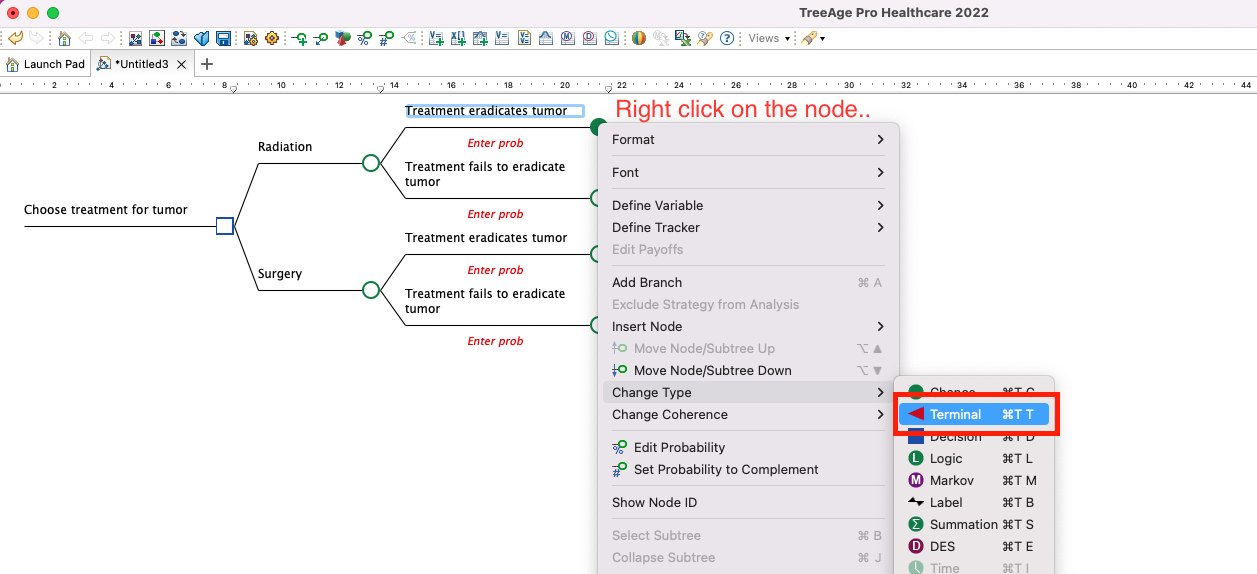Click the Home icon in toolbar

tap(64, 39)
